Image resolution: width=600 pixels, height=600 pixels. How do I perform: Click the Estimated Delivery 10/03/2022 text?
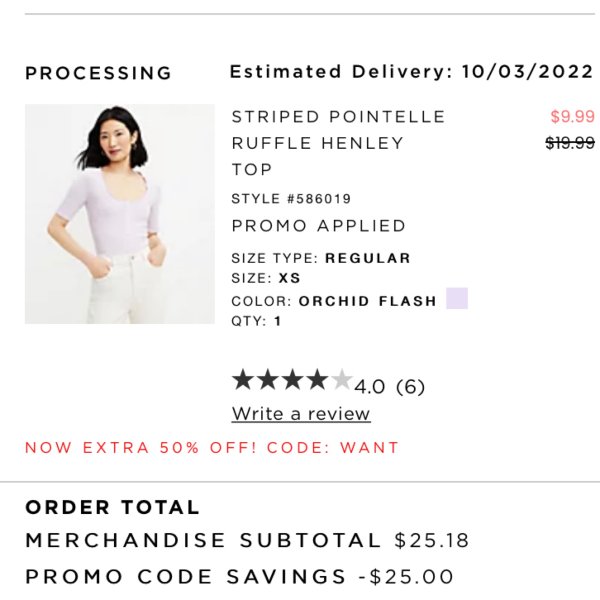tap(411, 72)
